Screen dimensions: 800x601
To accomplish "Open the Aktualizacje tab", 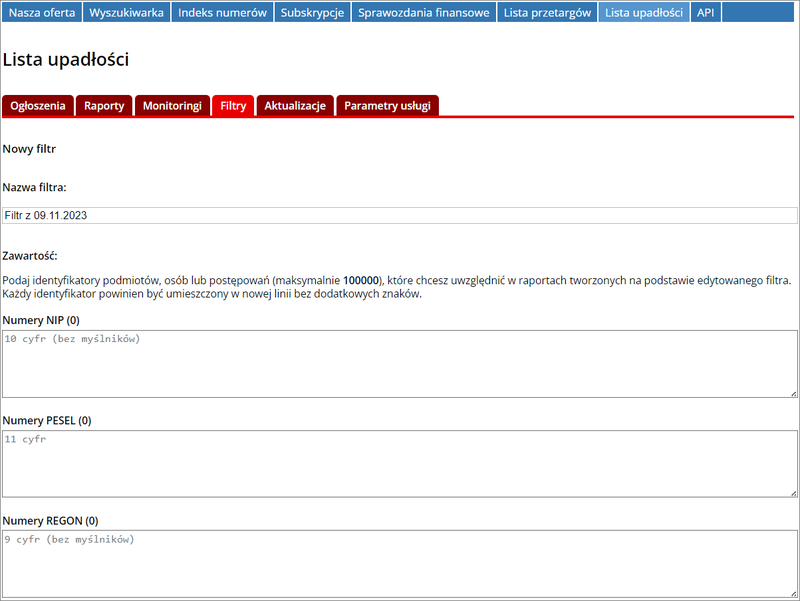I will point(295,106).
